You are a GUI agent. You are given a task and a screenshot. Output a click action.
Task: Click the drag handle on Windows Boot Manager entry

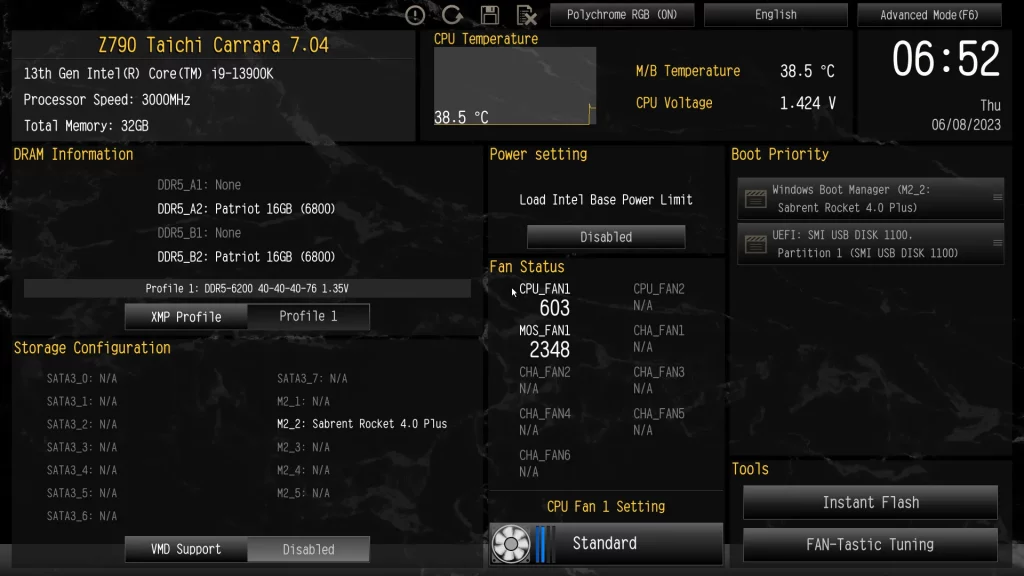point(997,197)
